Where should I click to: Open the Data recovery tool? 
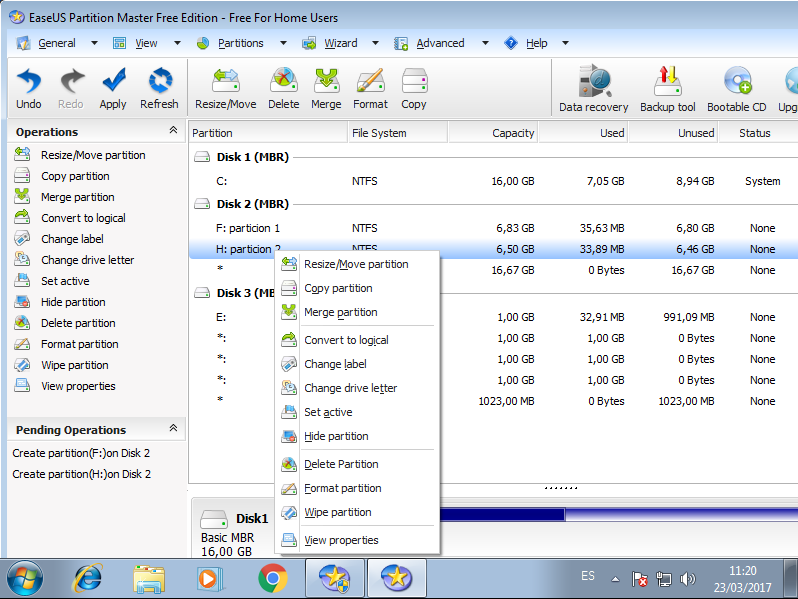pos(593,89)
